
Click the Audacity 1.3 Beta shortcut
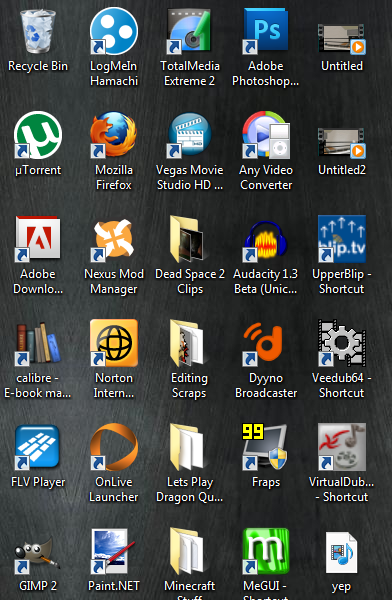266,239
